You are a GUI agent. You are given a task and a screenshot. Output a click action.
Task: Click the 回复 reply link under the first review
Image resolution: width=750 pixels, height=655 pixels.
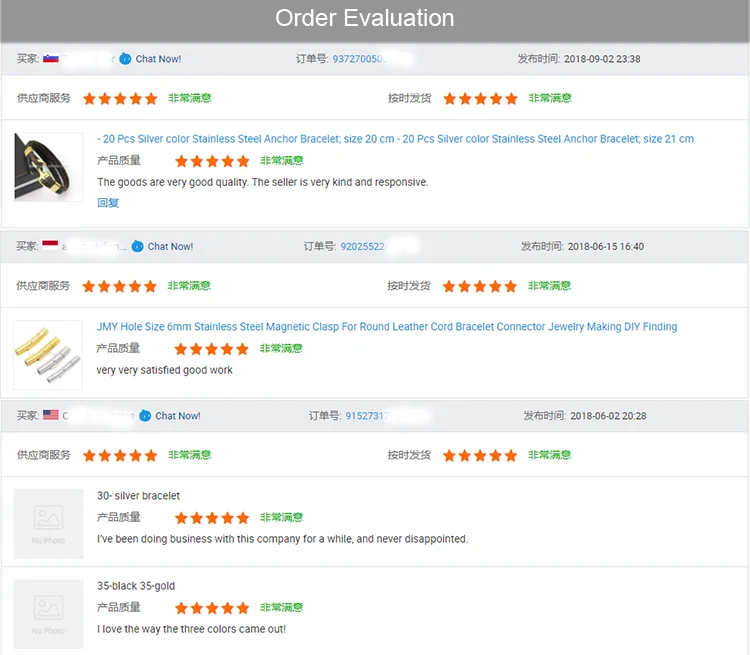[x=108, y=203]
